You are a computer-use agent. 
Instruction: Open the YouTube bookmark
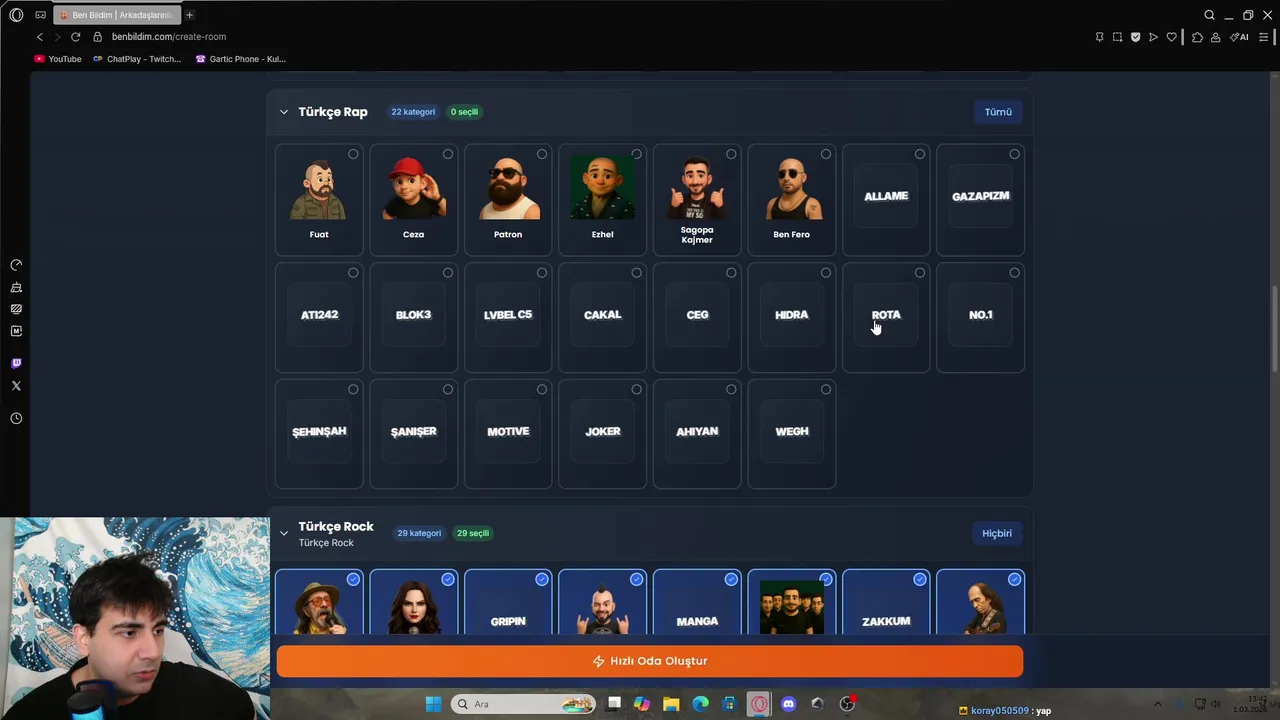coord(58,59)
